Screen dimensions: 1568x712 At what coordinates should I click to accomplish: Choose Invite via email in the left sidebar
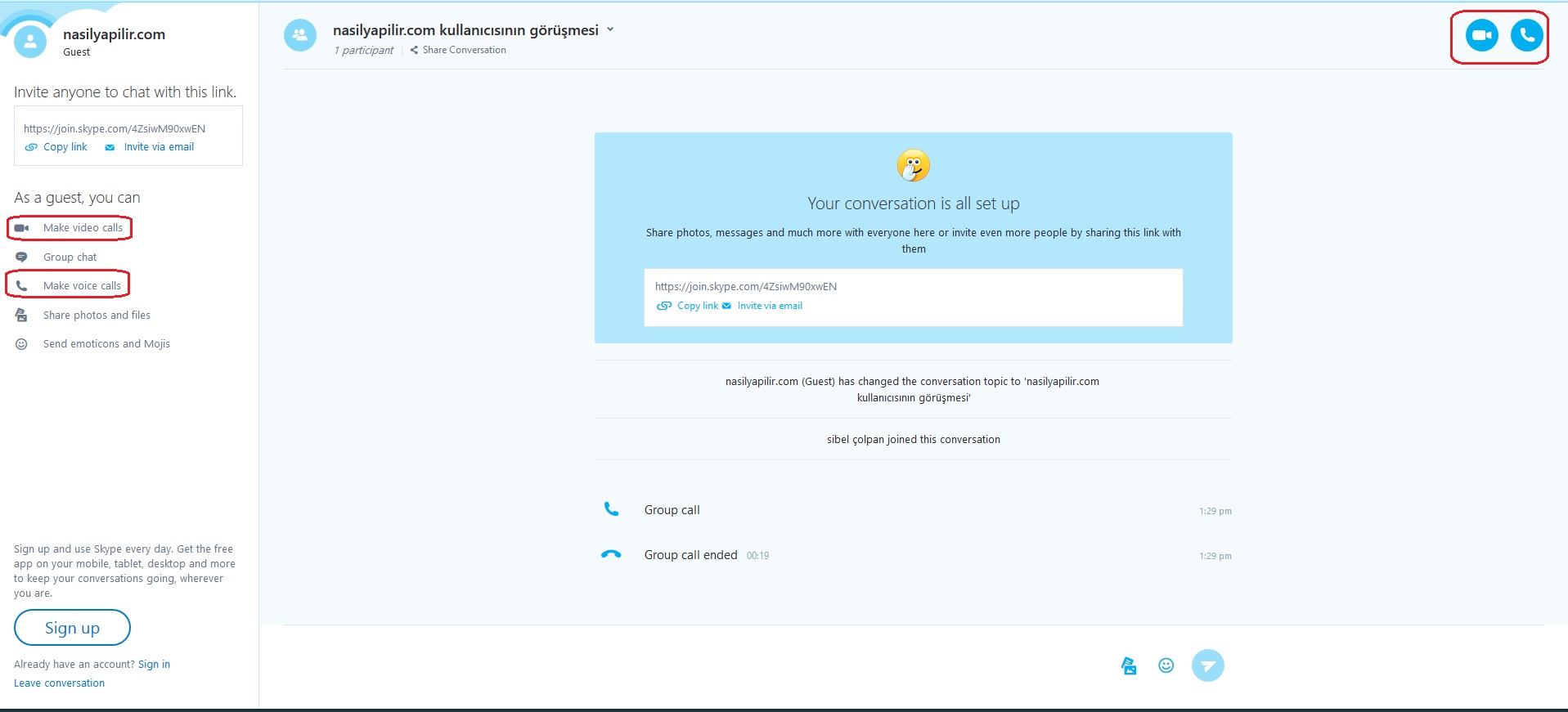[x=159, y=147]
